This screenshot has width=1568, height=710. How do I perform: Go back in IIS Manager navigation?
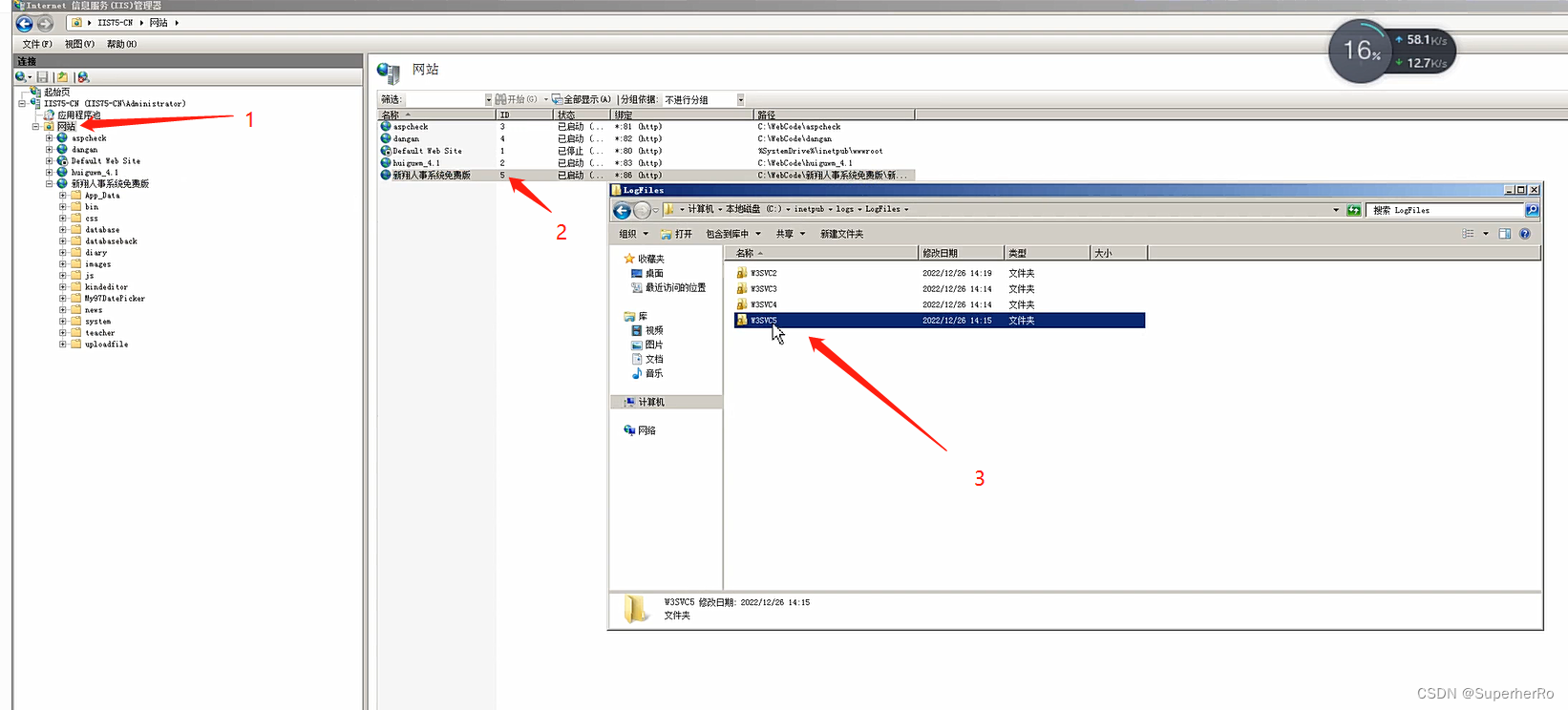coord(25,23)
